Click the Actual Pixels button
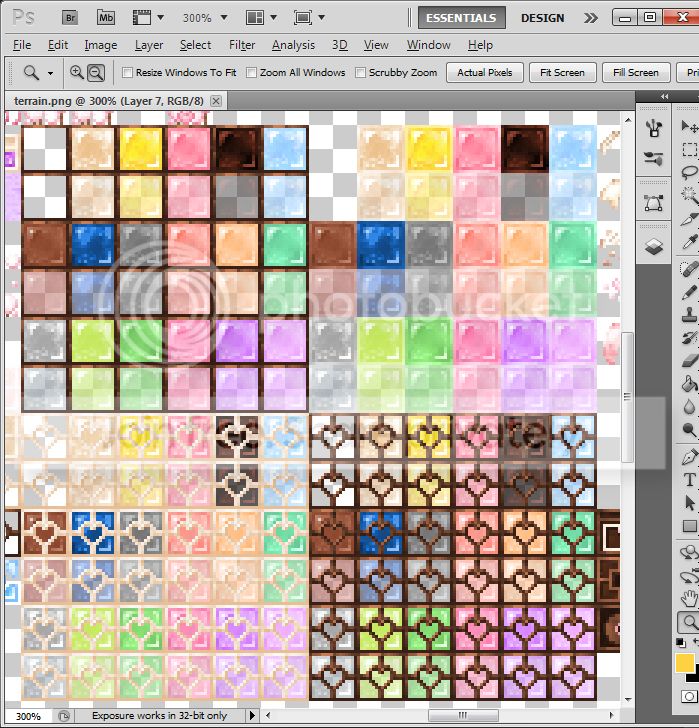699x728 pixels. pyautogui.click(x=485, y=73)
